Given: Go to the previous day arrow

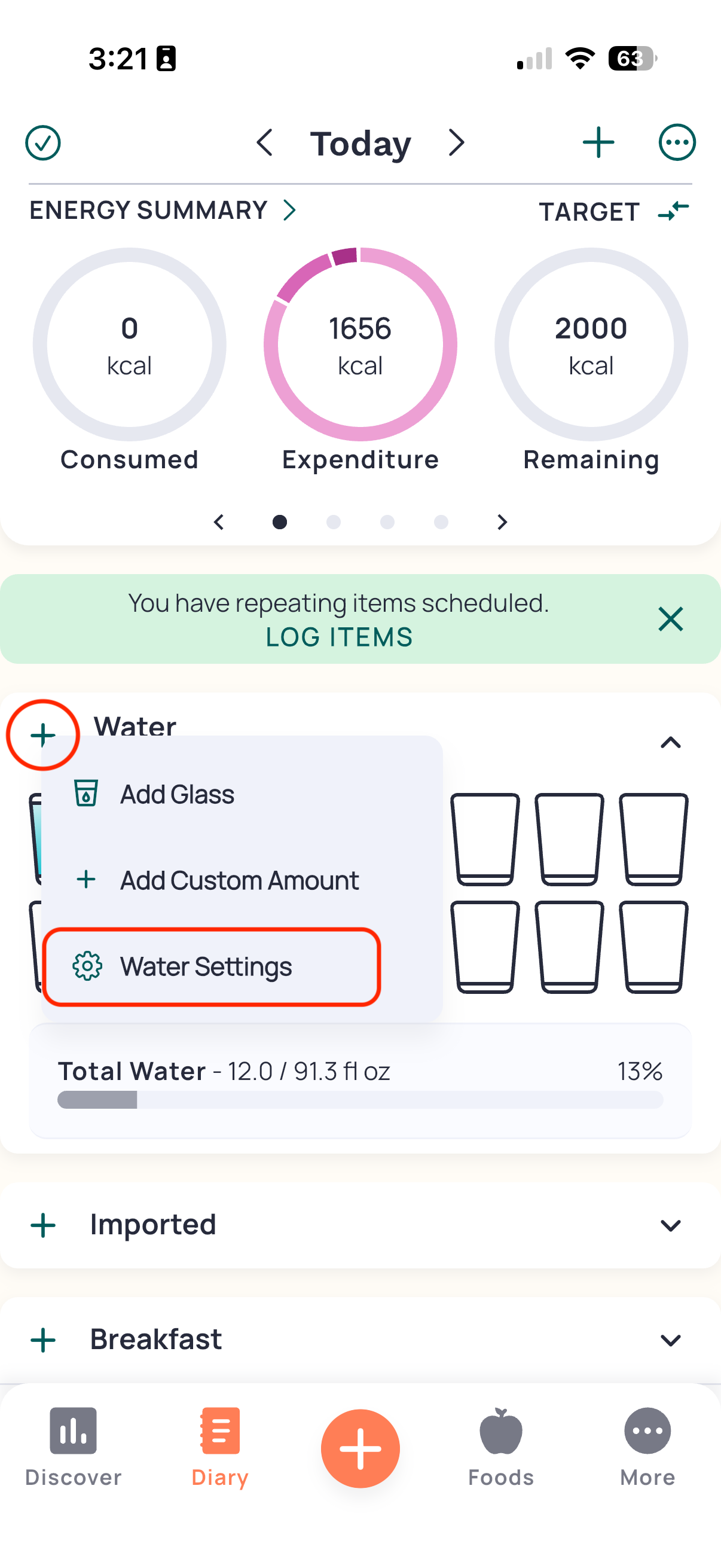Looking at the screenshot, I should point(265,143).
